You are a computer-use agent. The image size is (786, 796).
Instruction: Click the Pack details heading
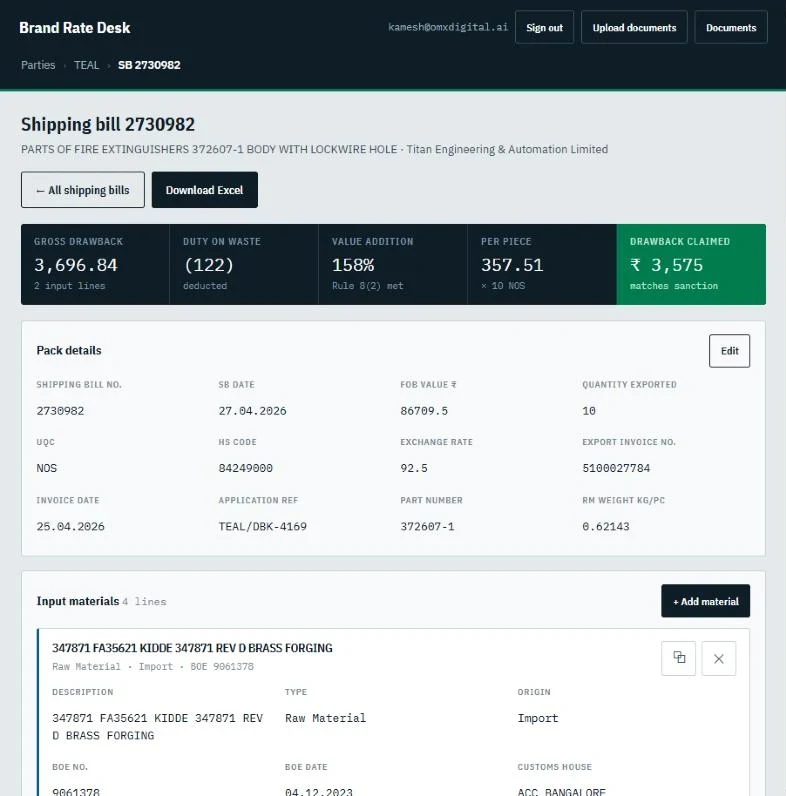69,350
